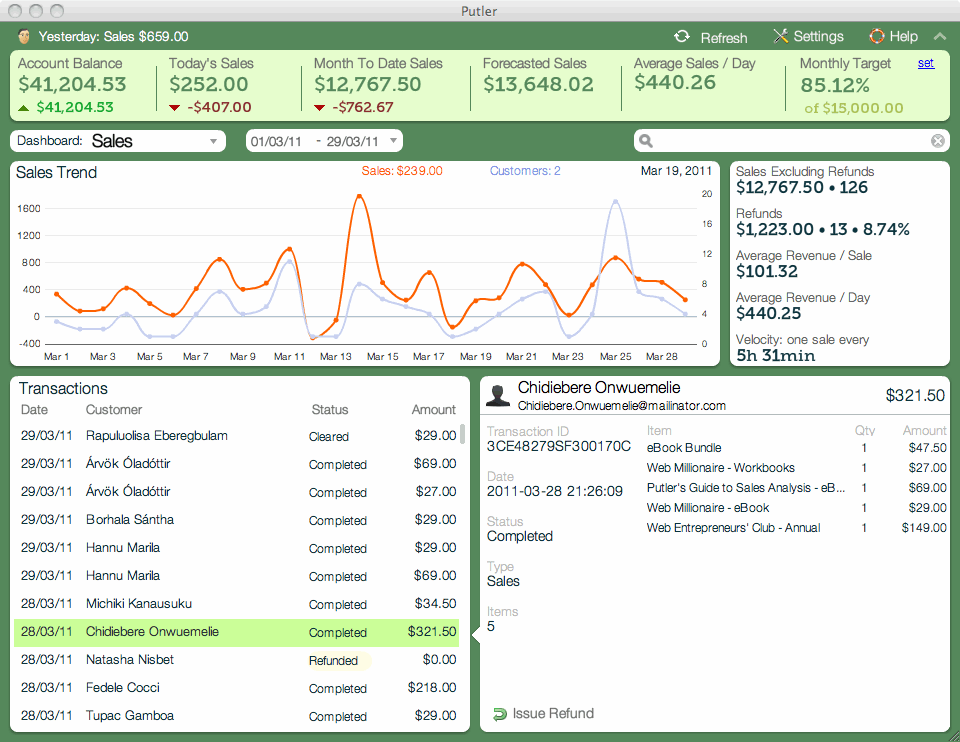Click the Help label
The image size is (960, 742).
(903, 37)
